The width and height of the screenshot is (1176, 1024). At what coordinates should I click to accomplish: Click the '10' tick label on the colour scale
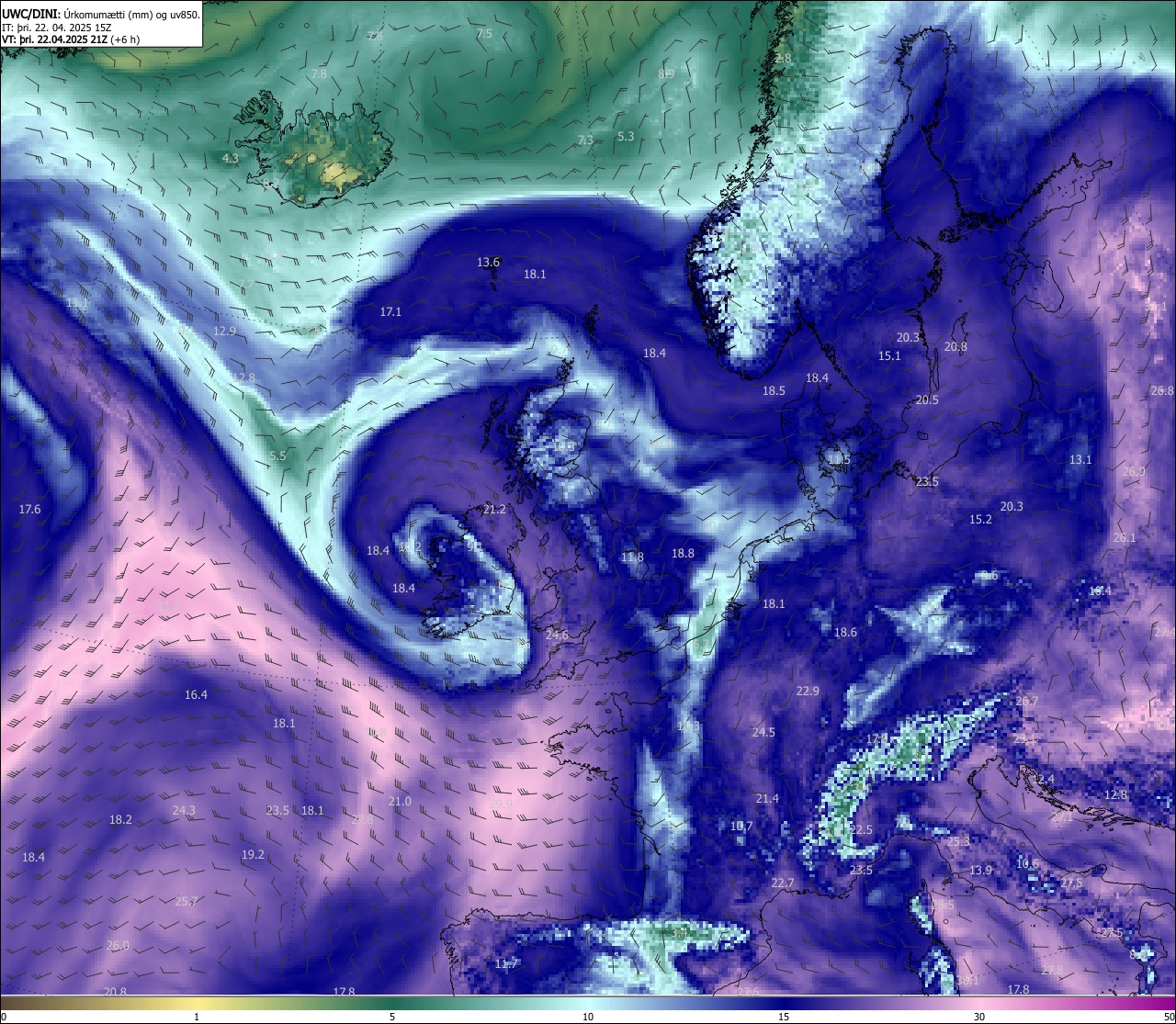(588, 1017)
